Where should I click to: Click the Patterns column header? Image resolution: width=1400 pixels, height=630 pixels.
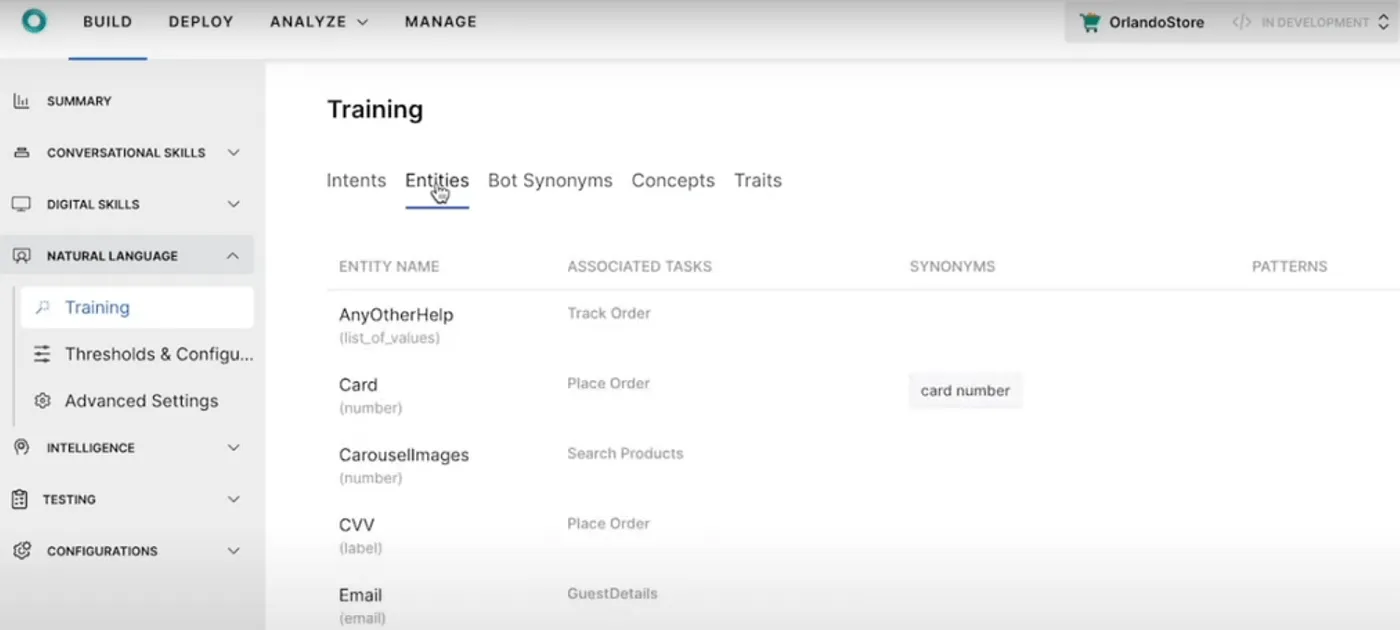(1290, 267)
